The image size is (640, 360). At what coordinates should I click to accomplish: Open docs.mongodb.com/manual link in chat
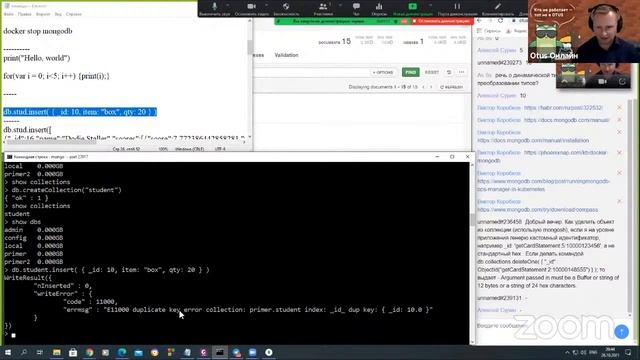[567, 120]
